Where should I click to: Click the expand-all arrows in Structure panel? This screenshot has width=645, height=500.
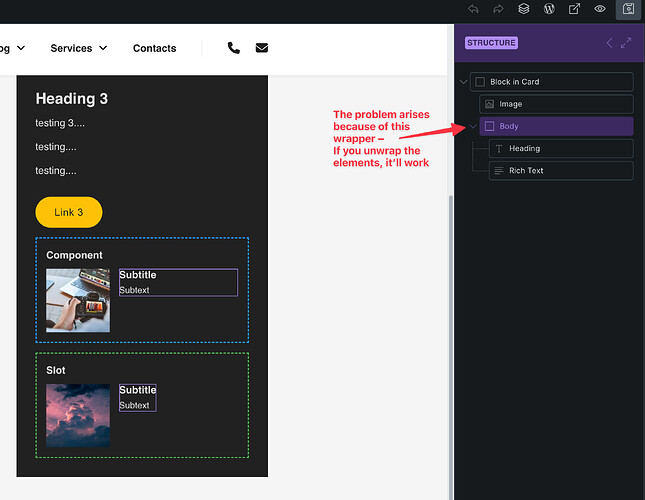tap(626, 43)
